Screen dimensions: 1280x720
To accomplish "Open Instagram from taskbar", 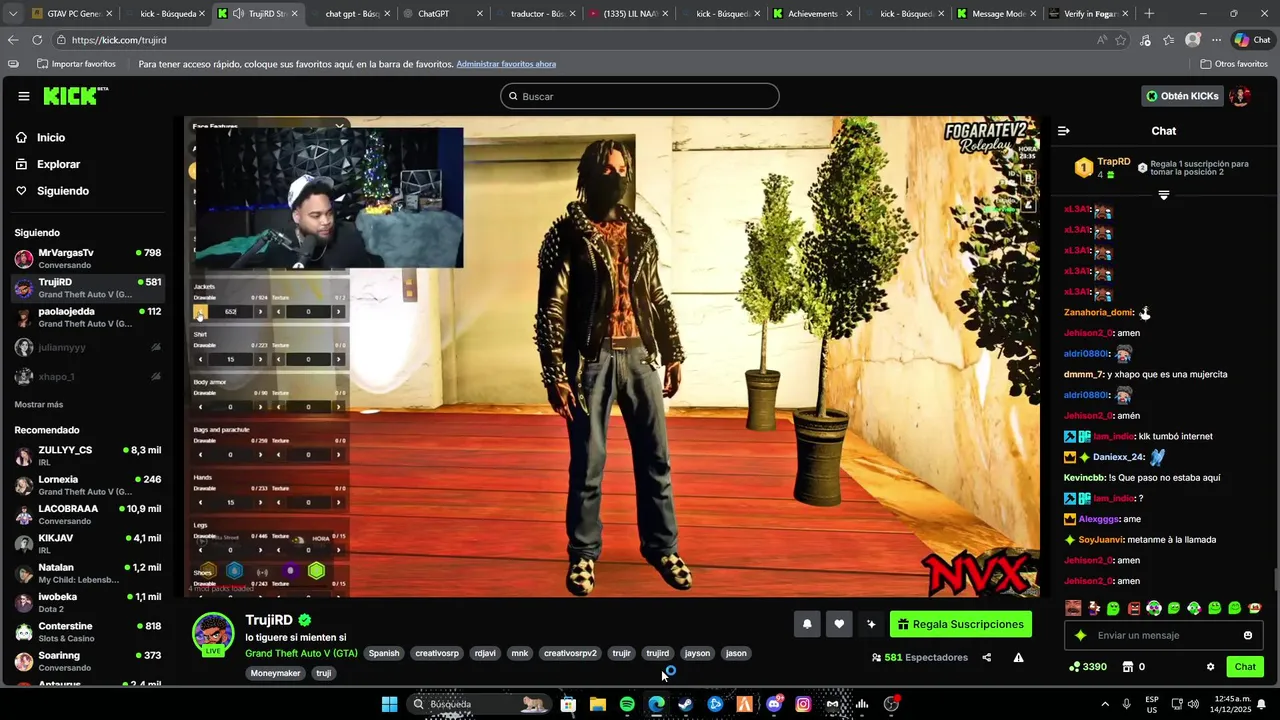I will point(803,704).
